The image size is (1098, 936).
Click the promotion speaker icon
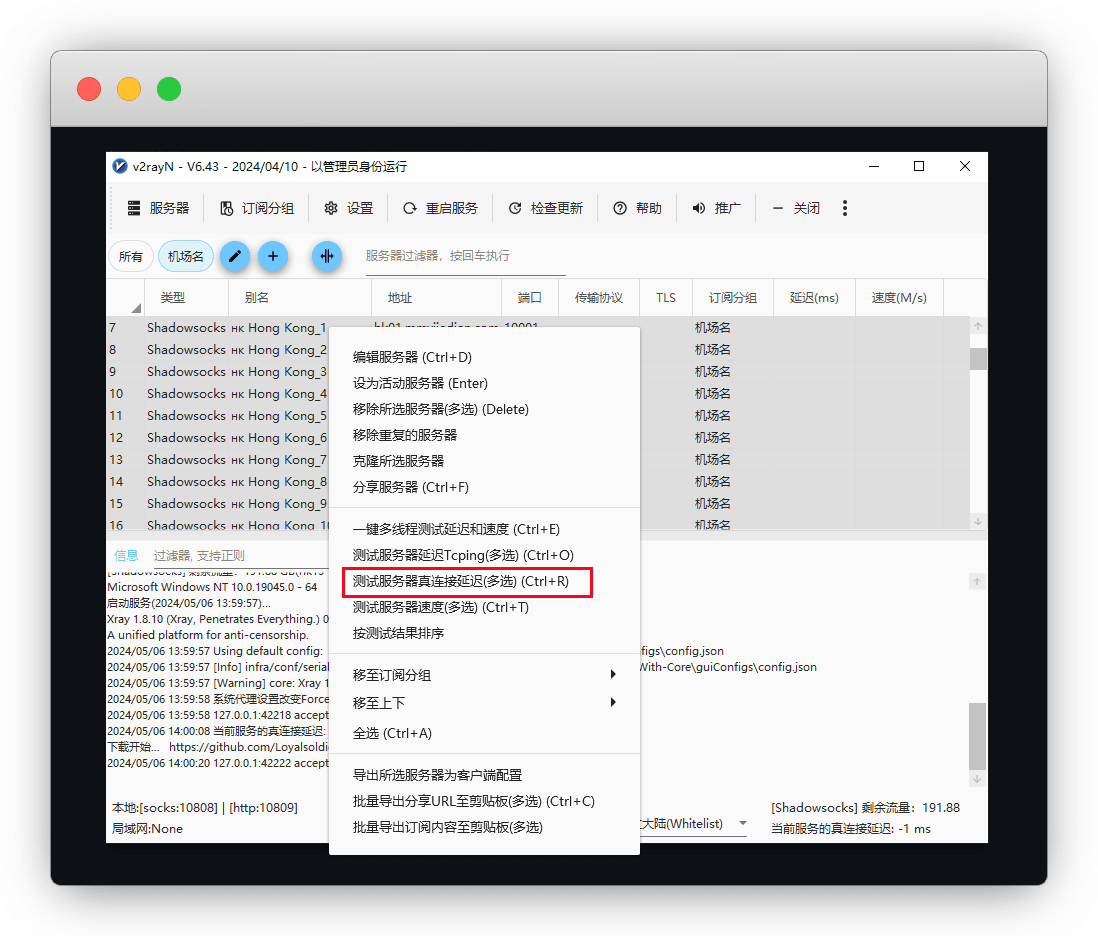tap(699, 208)
